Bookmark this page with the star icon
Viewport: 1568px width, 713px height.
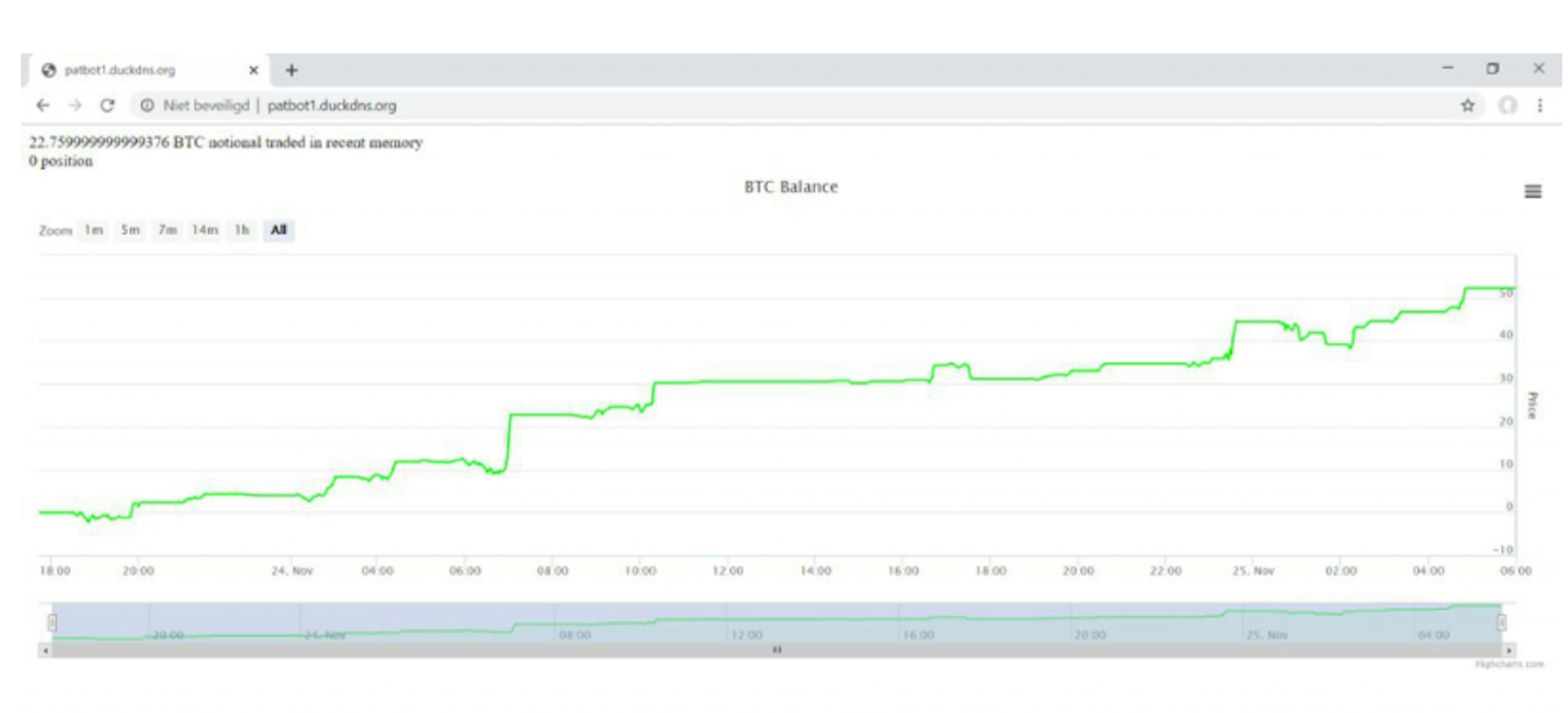coord(1468,105)
